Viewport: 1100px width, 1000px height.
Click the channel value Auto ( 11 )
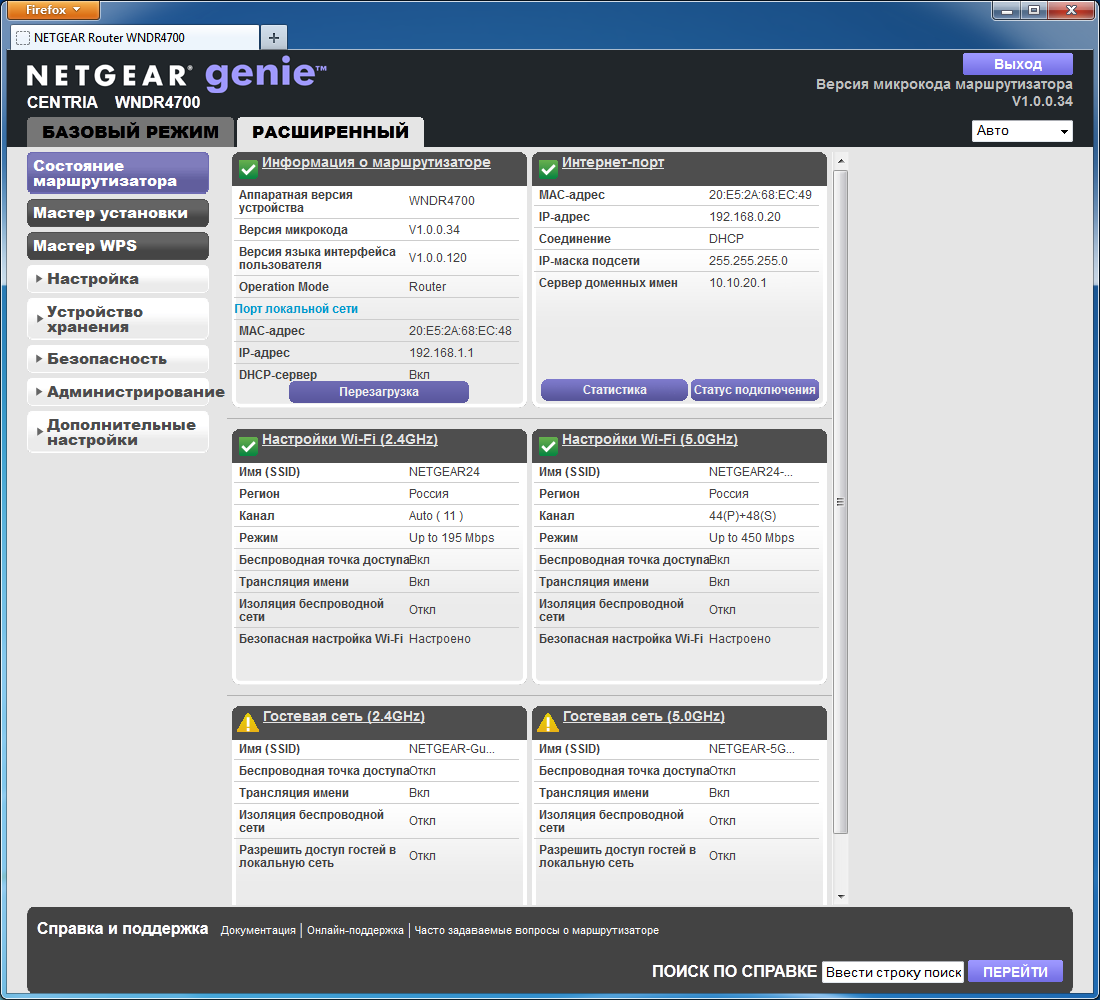(436, 516)
